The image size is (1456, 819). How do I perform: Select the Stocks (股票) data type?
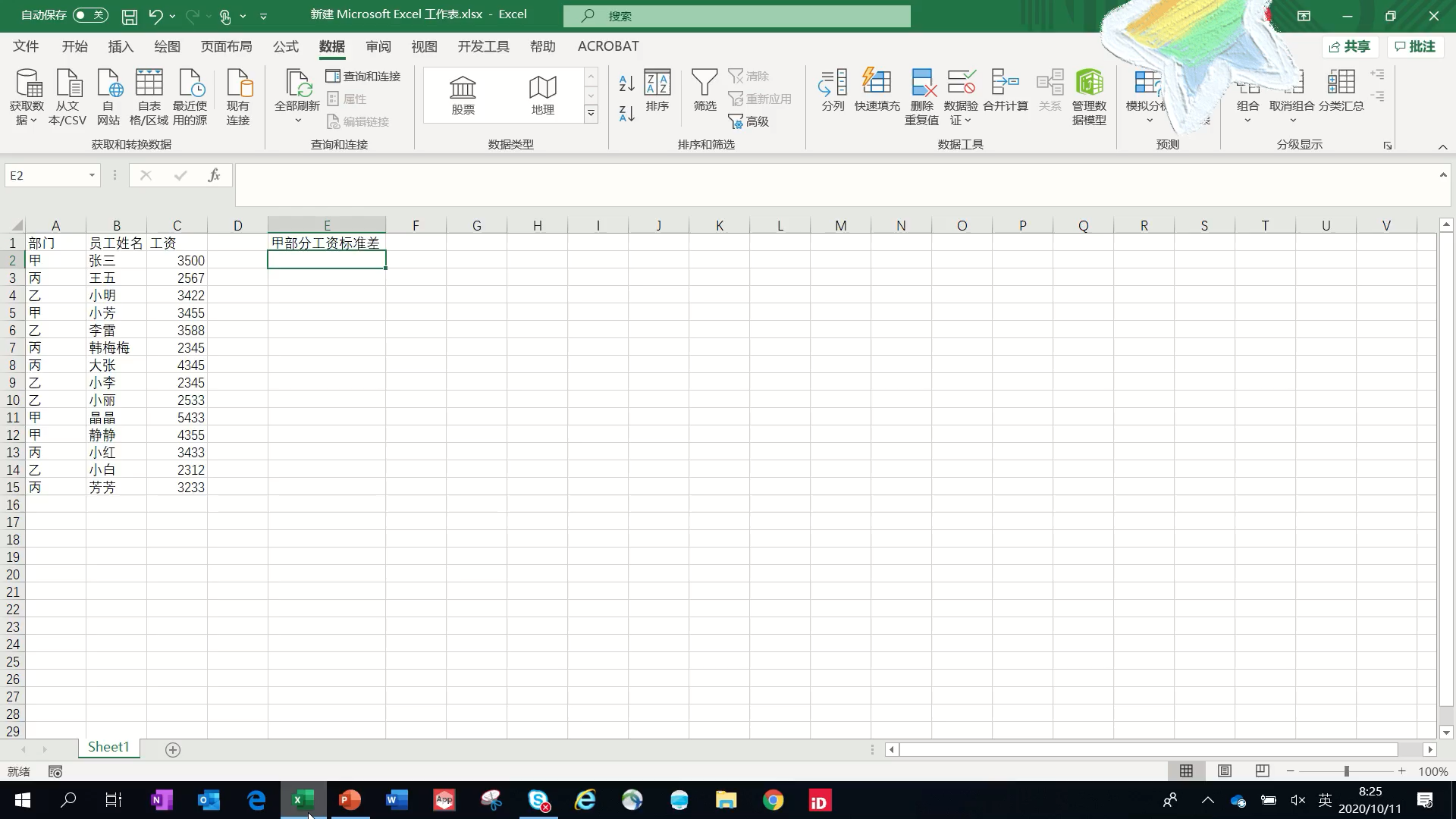point(463,96)
